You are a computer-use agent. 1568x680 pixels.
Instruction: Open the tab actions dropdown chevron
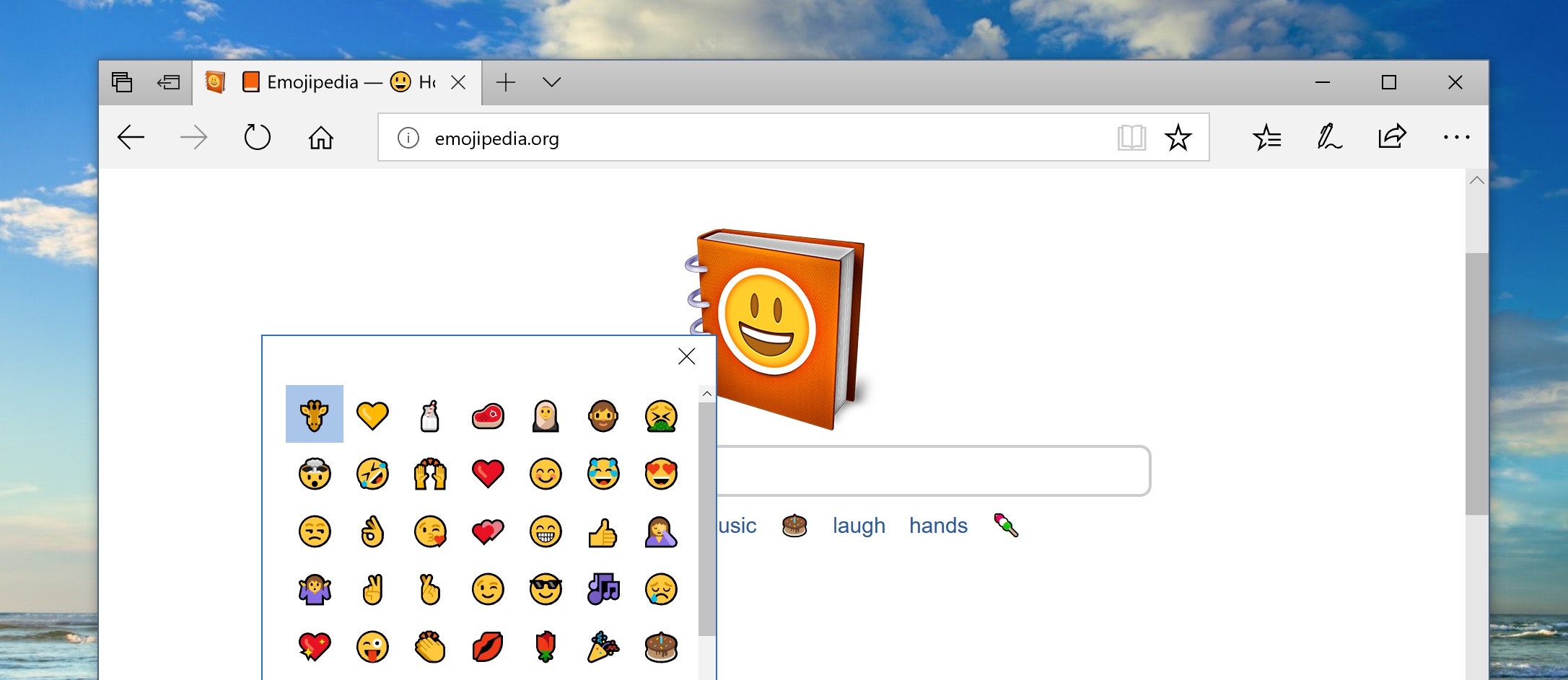(551, 83)
